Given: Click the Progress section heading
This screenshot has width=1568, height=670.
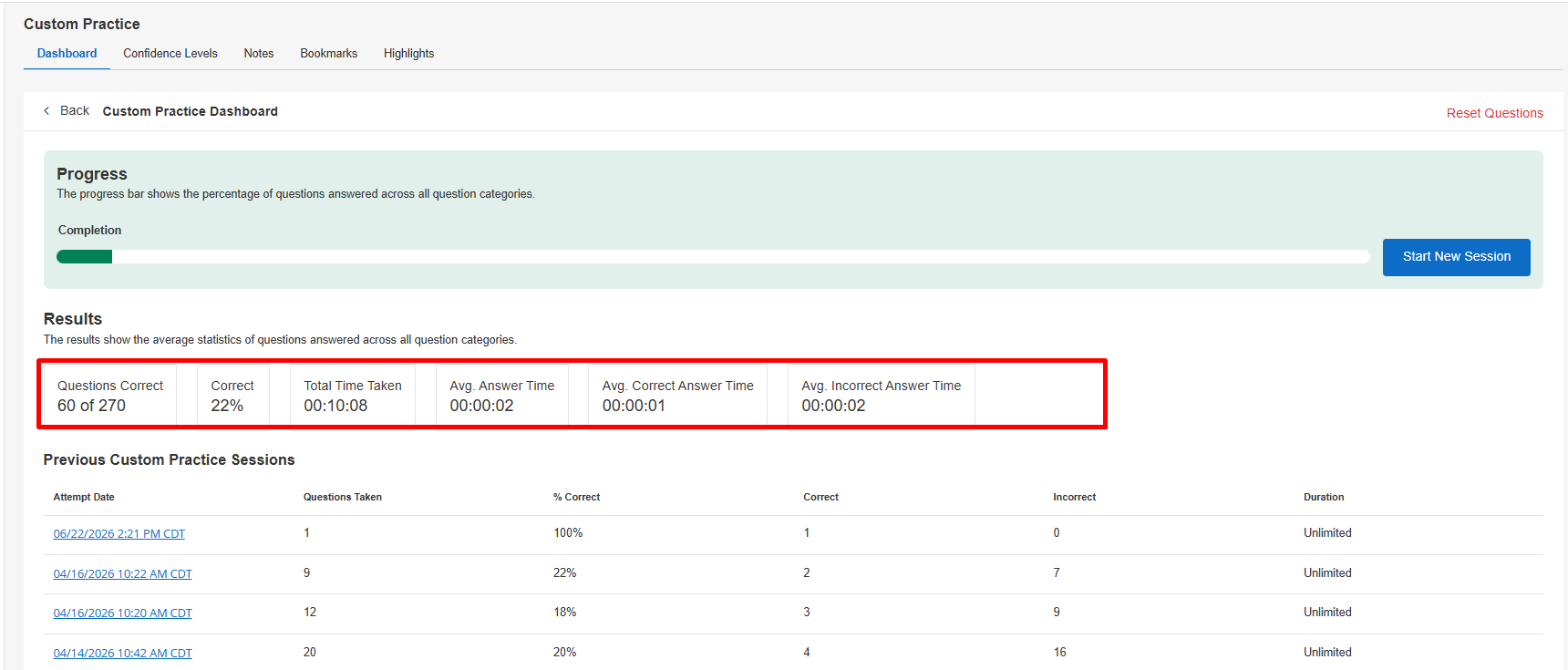Looking at the screenshot, I should (x=92, y=174).
